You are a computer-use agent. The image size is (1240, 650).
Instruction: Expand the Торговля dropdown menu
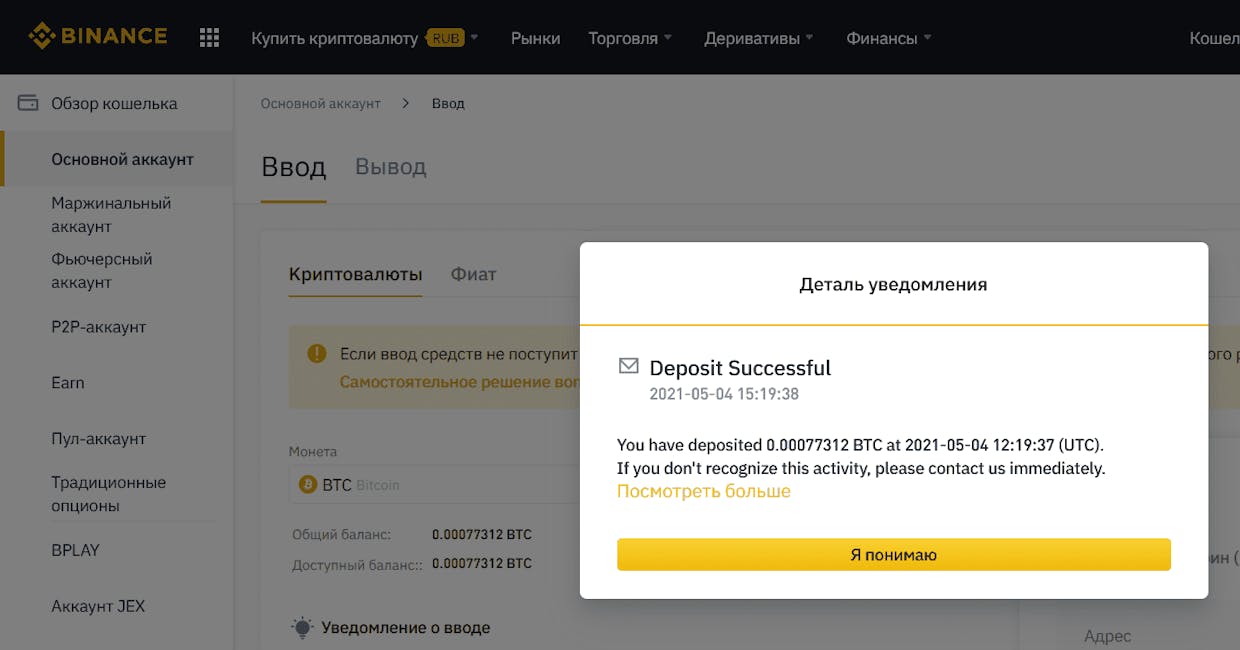630,38
